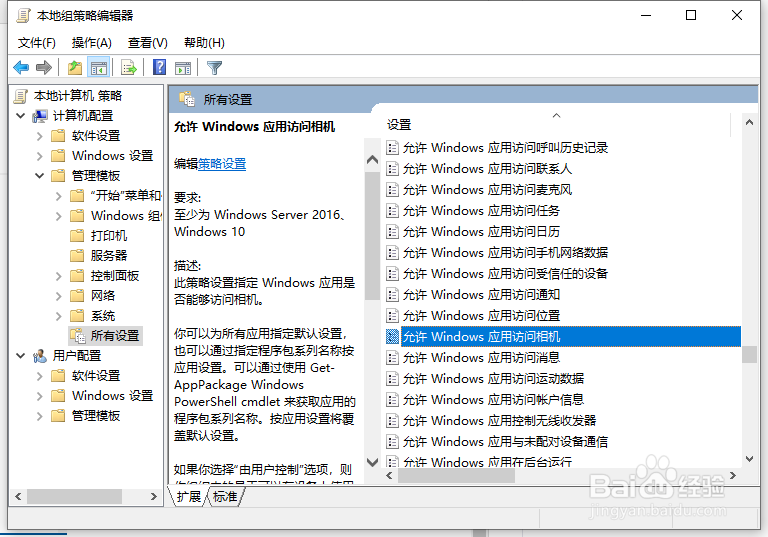Click the policy icon beside 允许 Windows 应用访问运动数据
This screenshot has height=537, width=768.
coord(392,379)
